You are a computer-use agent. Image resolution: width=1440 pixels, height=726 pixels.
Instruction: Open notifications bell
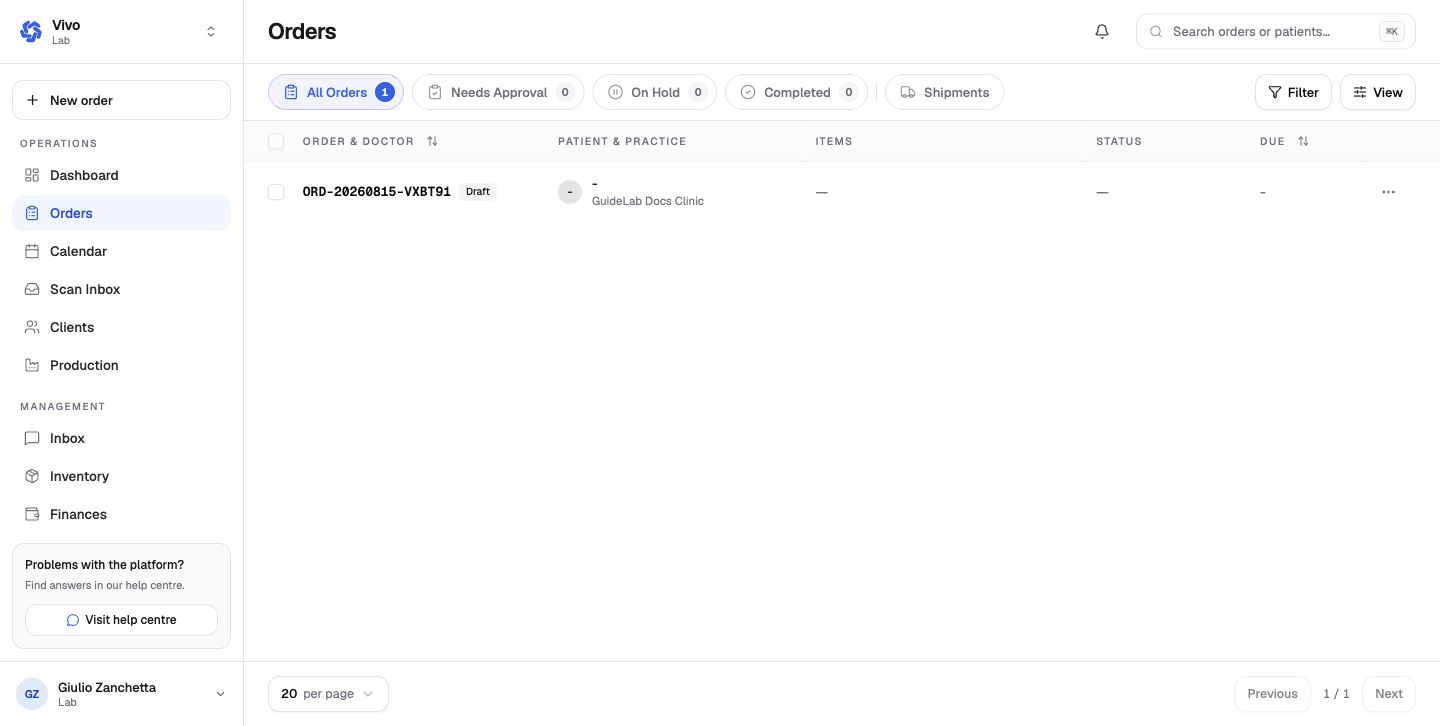[1102, 32]
